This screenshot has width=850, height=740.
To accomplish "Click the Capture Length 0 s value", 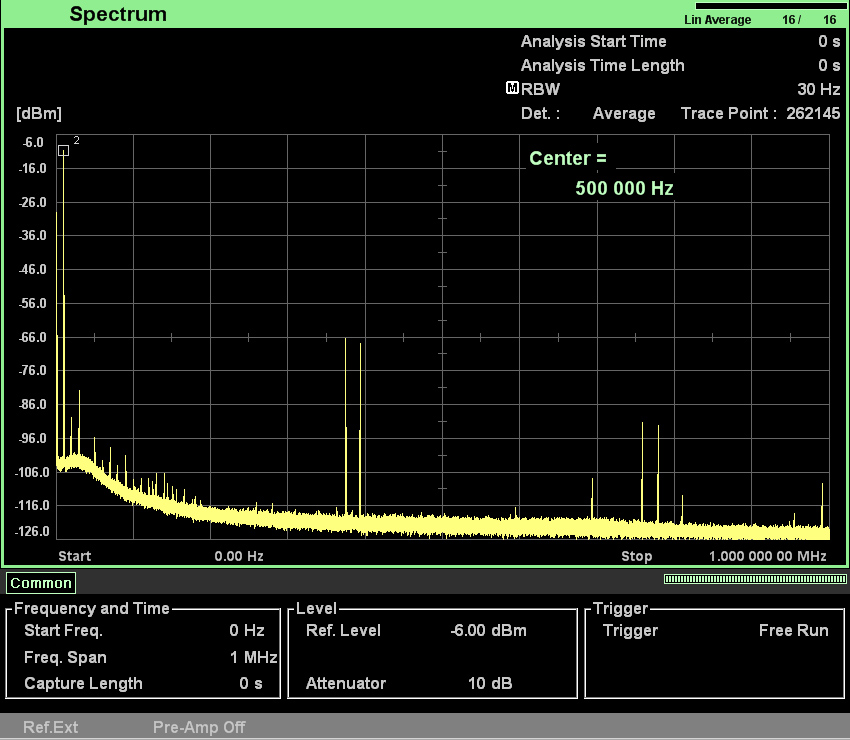I will [x=251, y=683].
